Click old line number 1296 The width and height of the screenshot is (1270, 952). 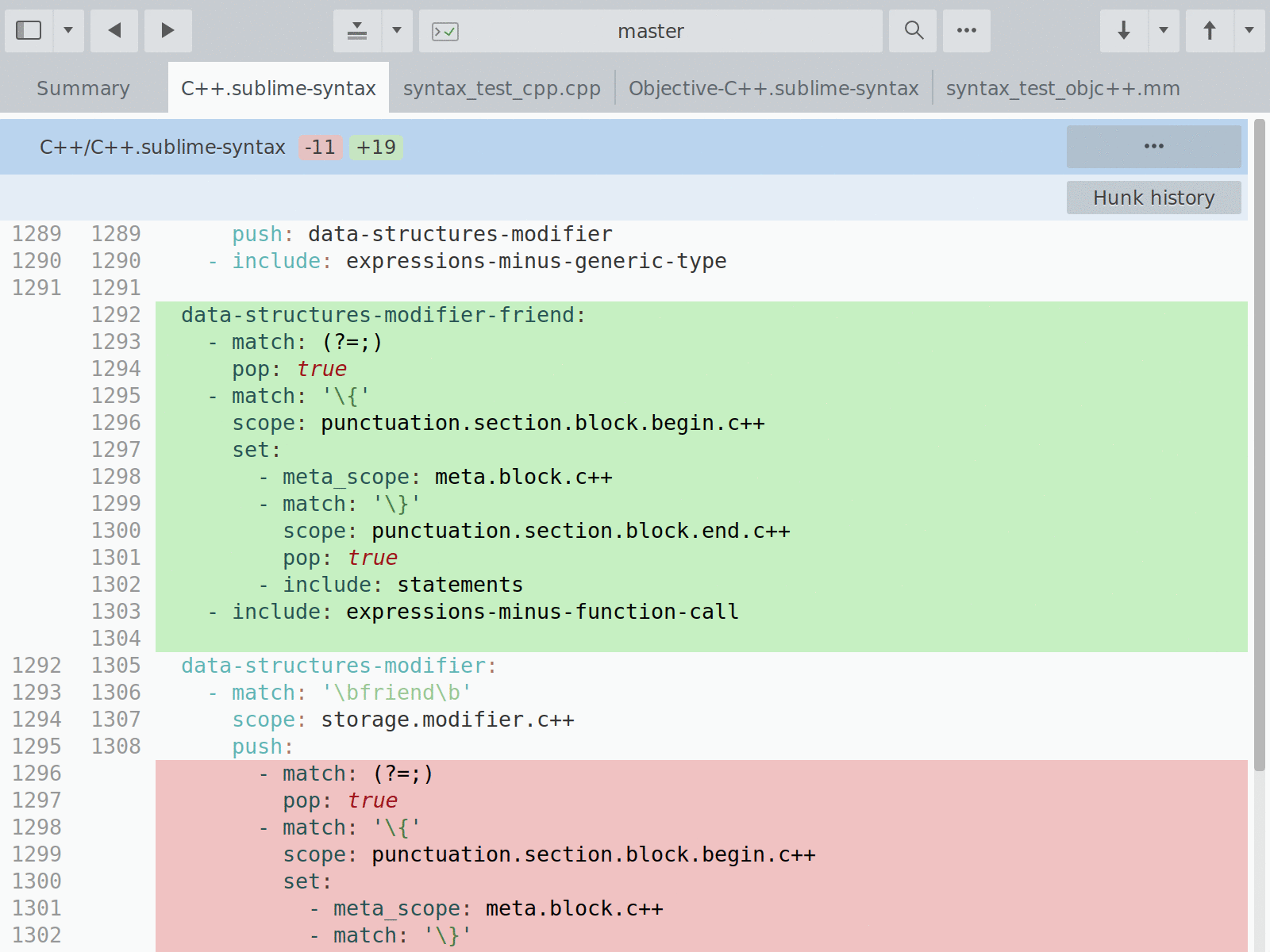[x=37, y=773]
